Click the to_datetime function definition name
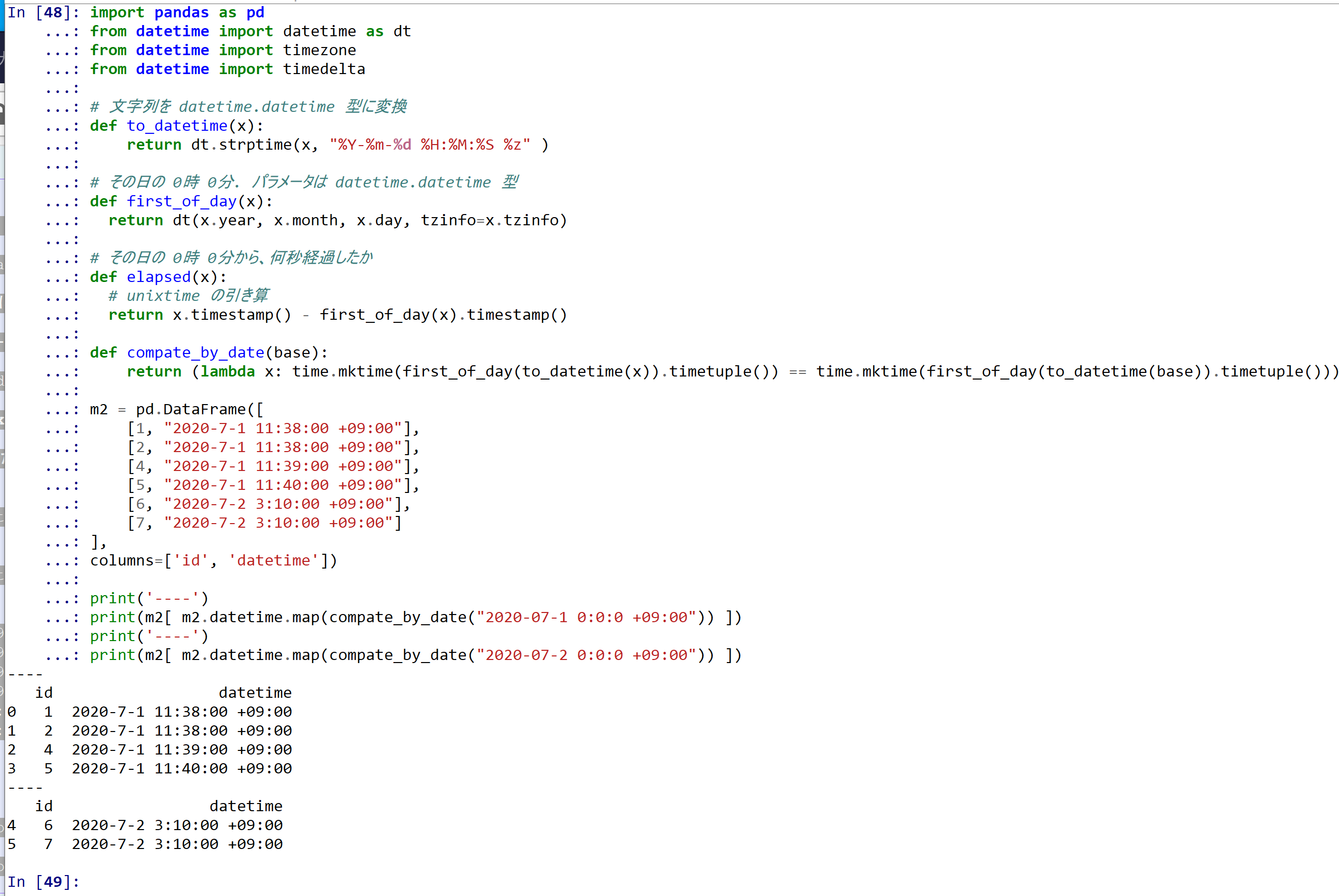Viewport: 1339px width, 896px height. (177, 126)
